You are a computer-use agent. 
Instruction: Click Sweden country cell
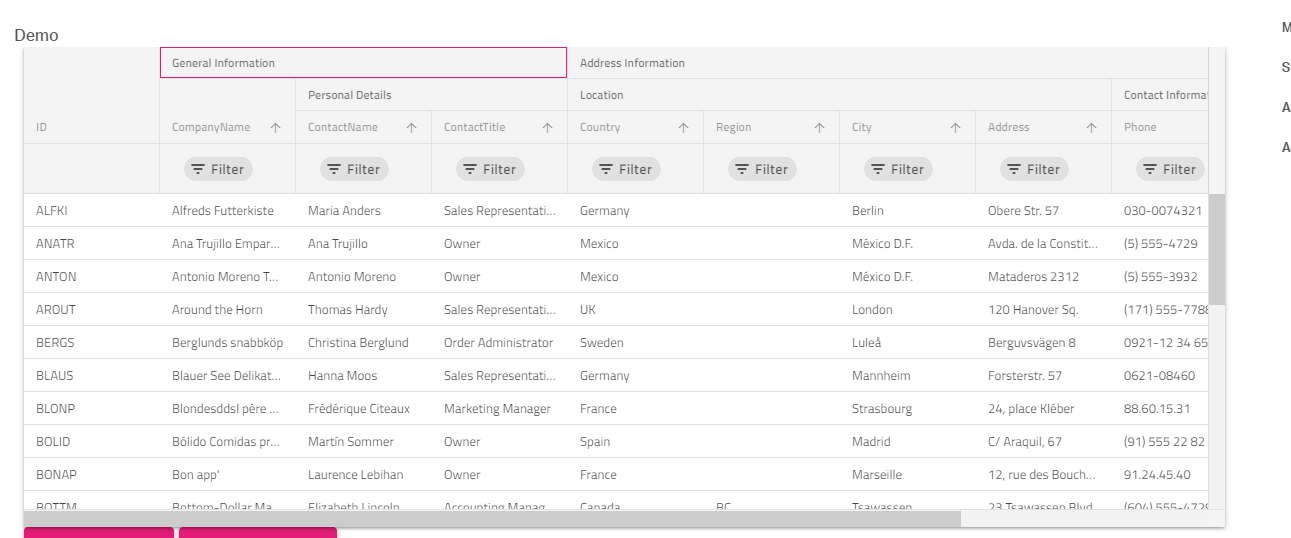(635, 343)
